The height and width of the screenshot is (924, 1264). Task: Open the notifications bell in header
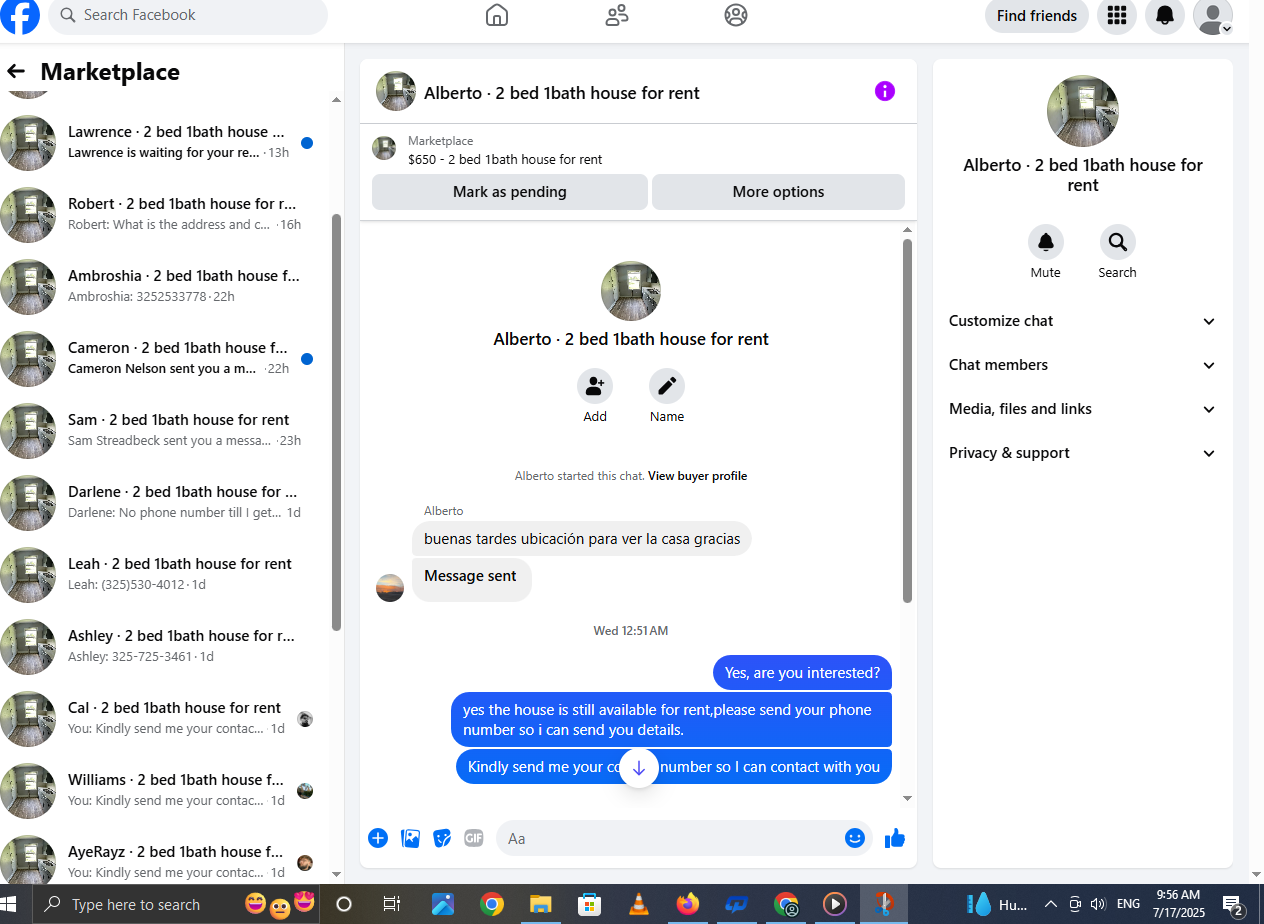coord(1165,16)
